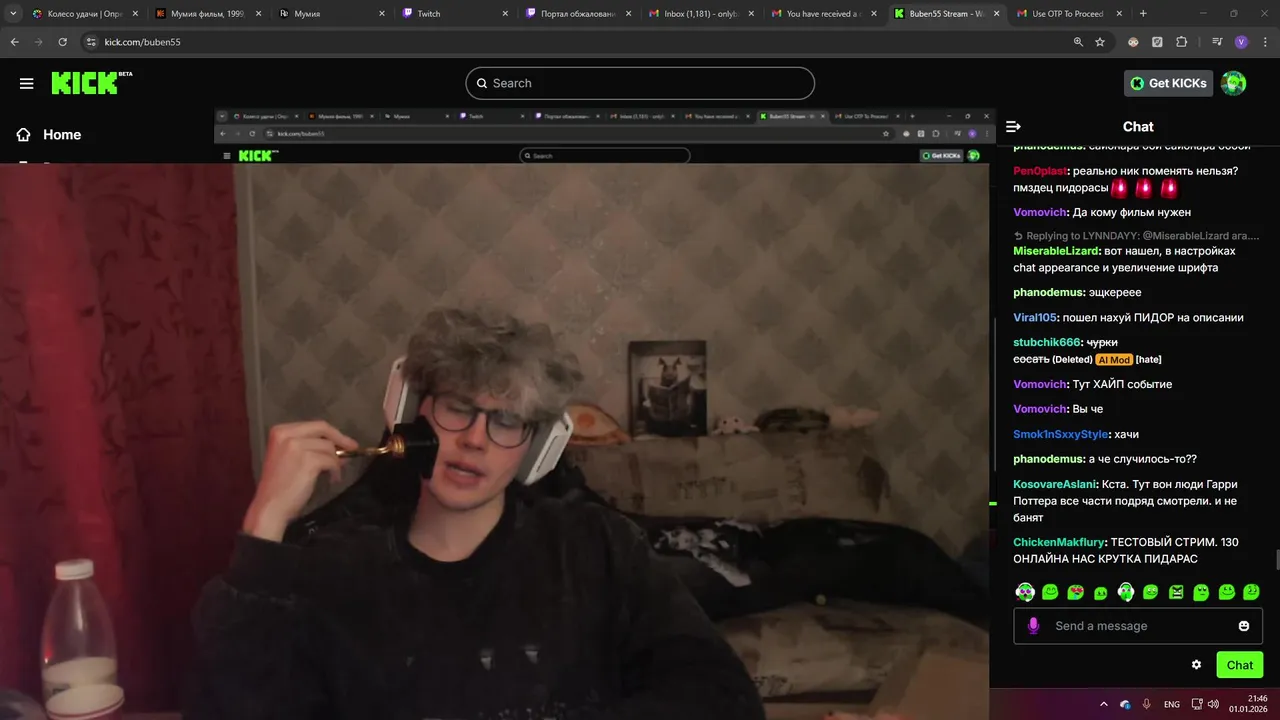Screen dimensions: 1280x720
Task: Click the OneDrive cloud tray icon
Action: (x=1125, y=704)
